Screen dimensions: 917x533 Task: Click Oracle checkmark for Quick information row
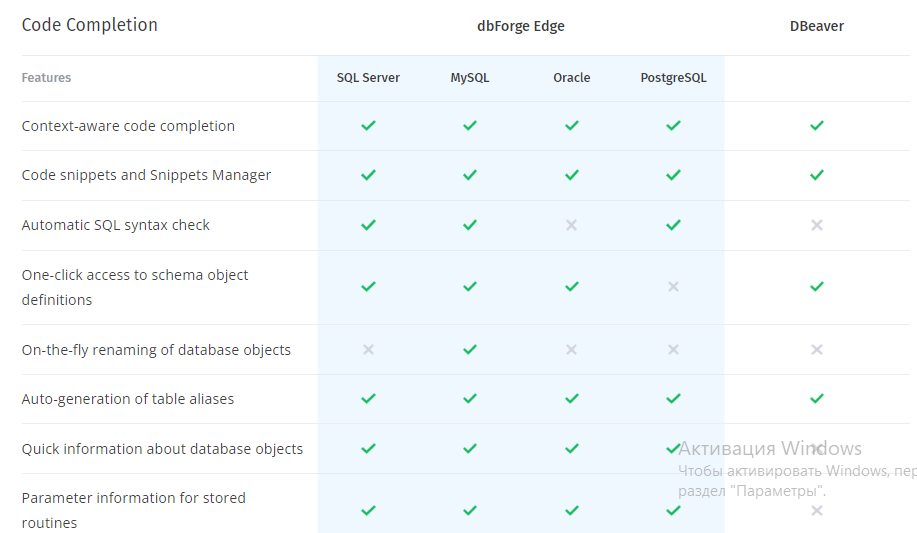point(571,449)
